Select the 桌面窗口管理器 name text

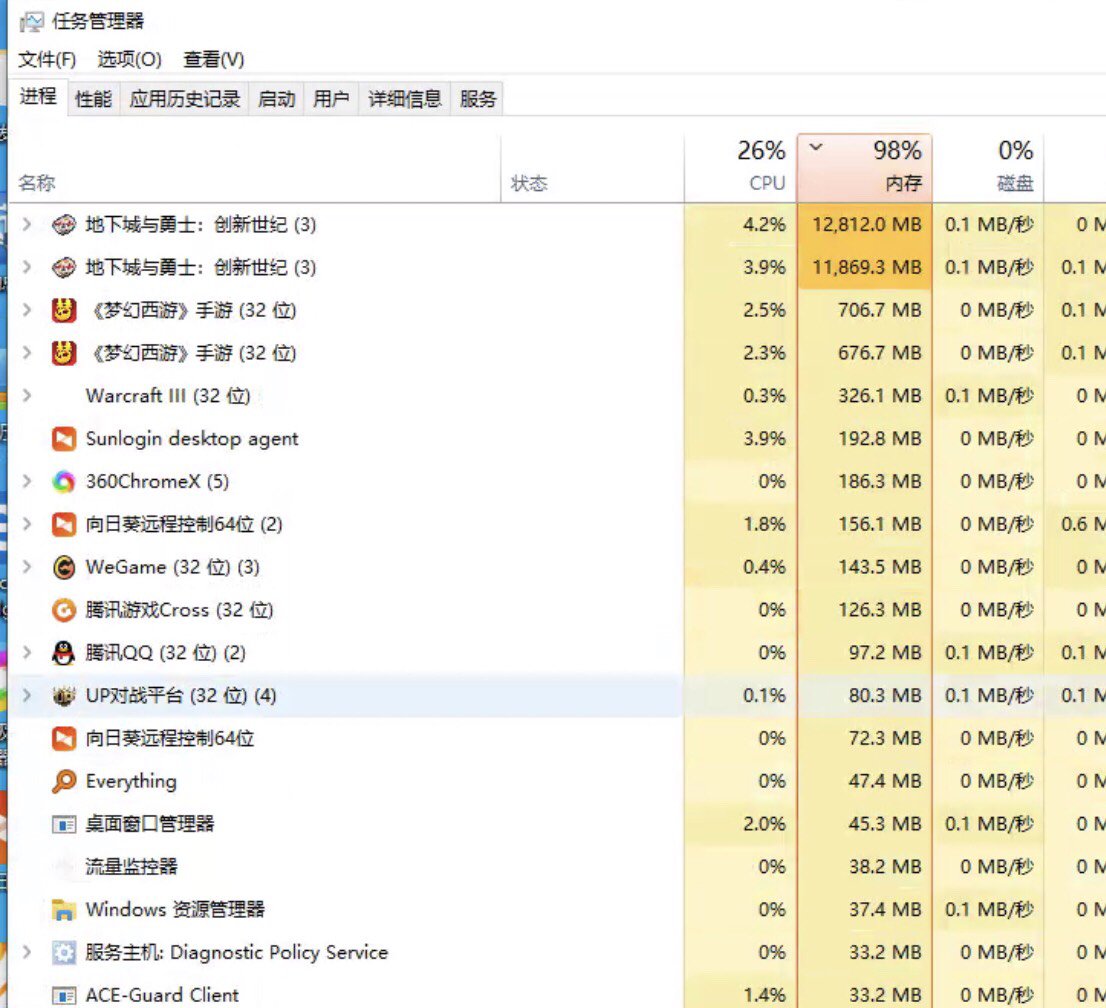(x=150, y=824)
